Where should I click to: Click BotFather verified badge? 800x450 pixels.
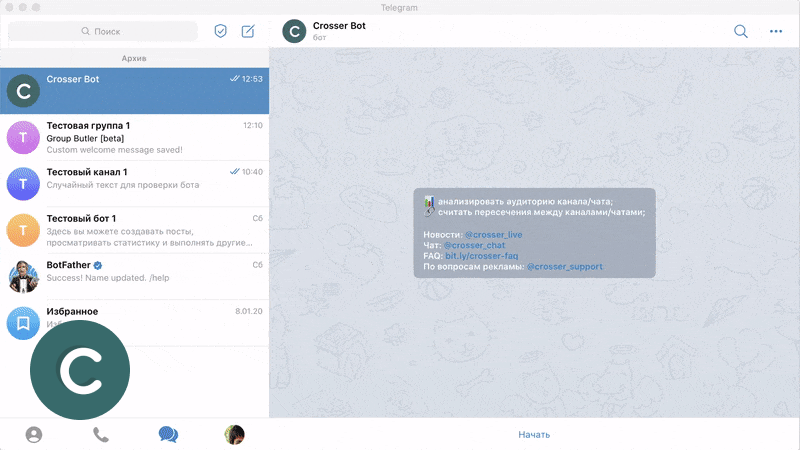click(x=98, y=265)
